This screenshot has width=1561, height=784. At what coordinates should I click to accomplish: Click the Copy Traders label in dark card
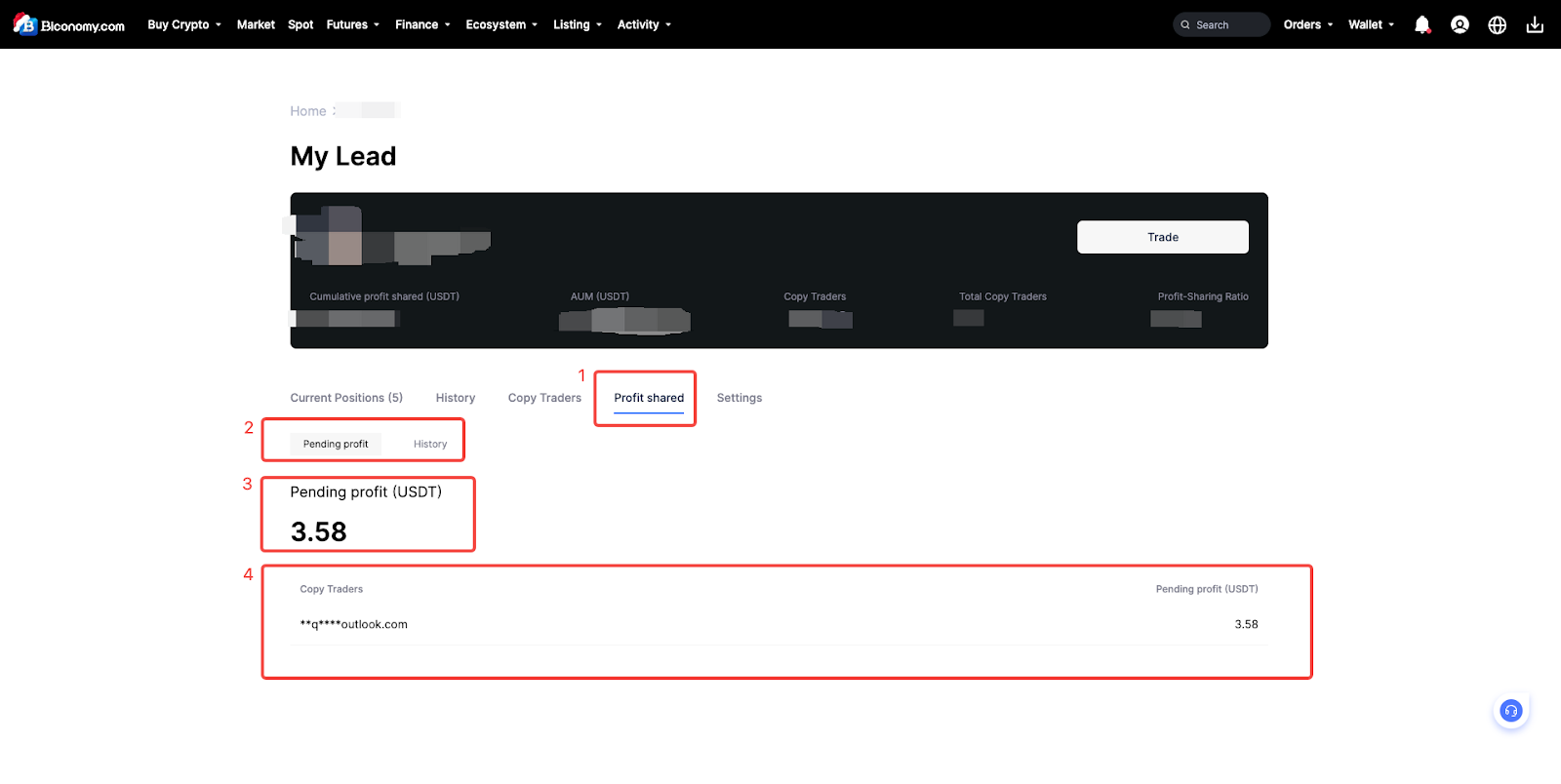pos(815,296)
